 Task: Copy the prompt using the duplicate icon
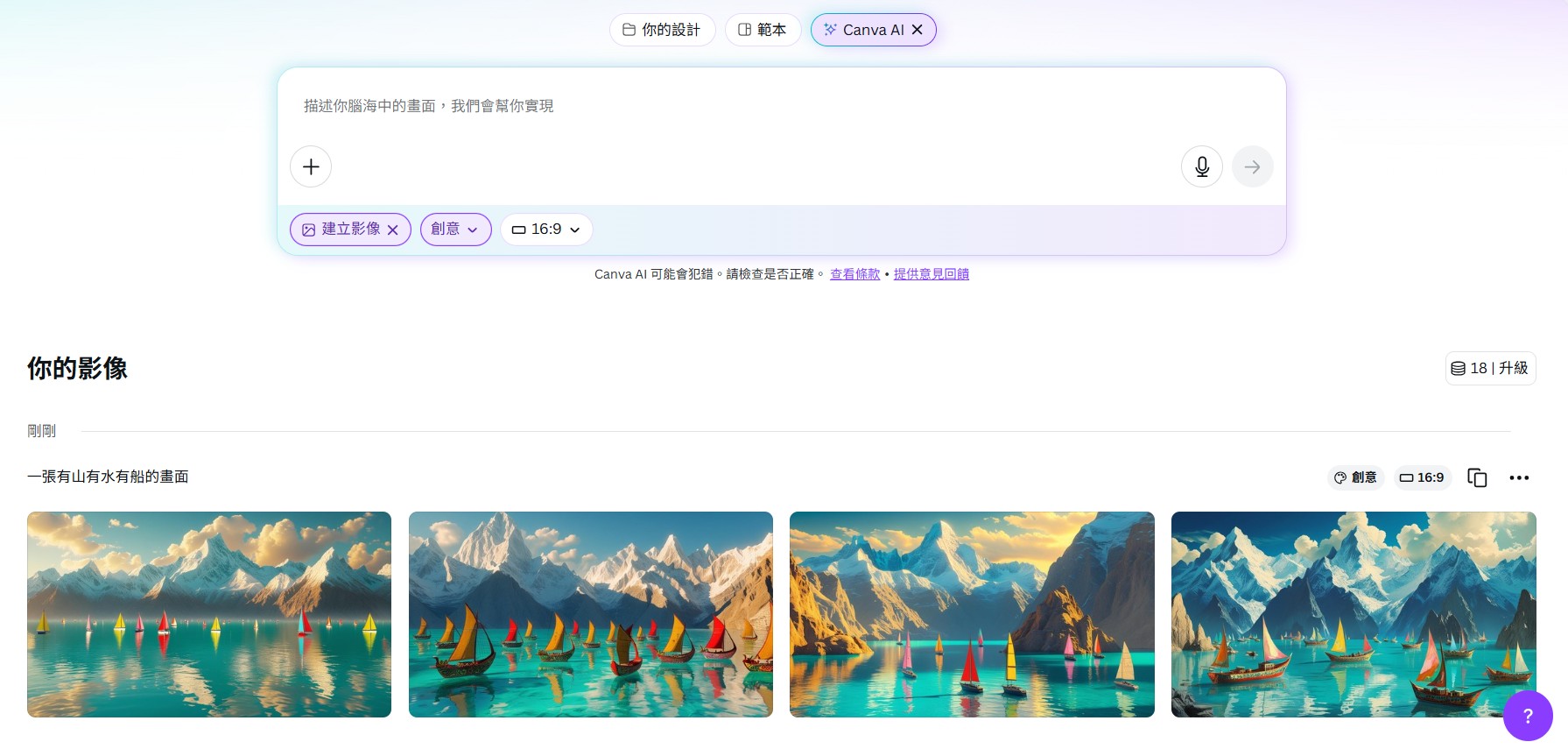click(1477, 477)
